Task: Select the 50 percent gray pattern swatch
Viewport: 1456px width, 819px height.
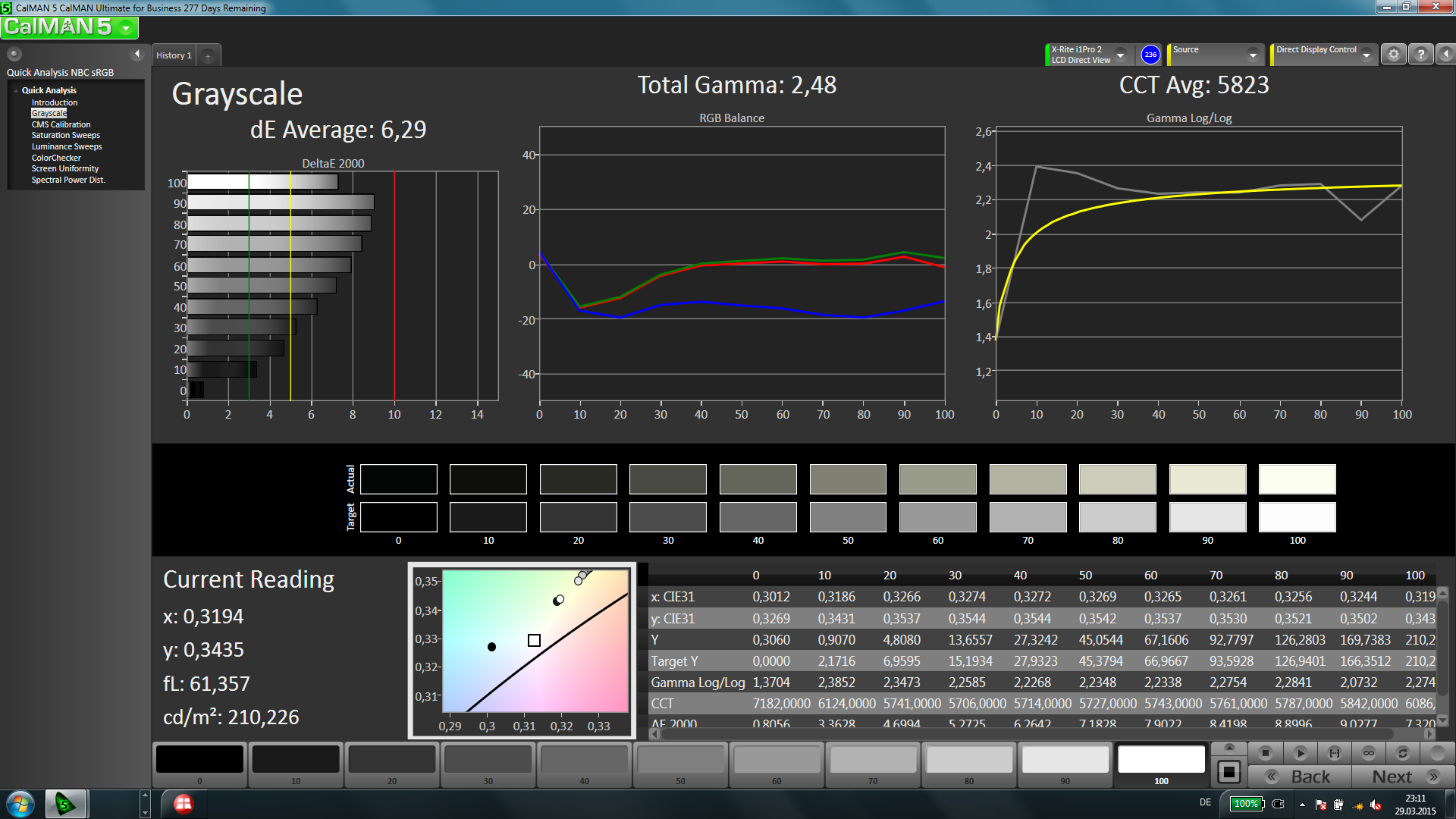Action: point(680,759)
